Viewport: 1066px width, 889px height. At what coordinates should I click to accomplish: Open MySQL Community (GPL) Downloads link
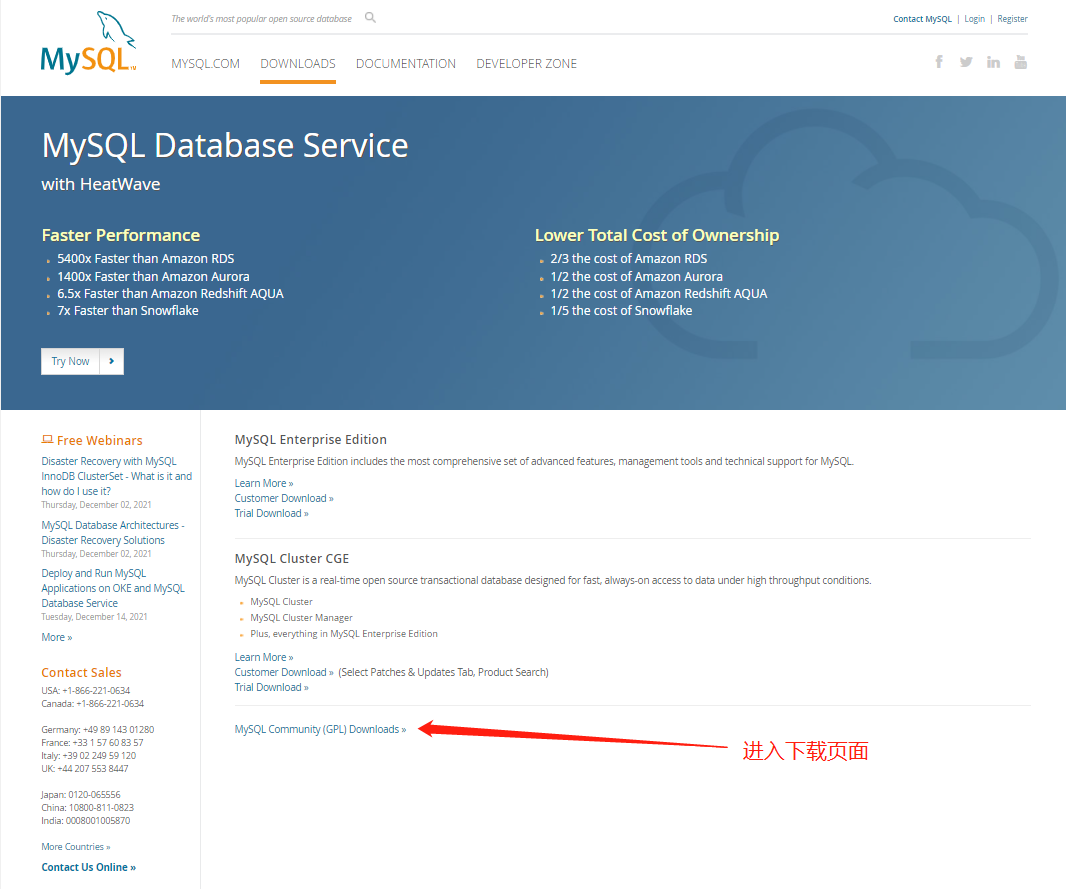click(320, 729)
